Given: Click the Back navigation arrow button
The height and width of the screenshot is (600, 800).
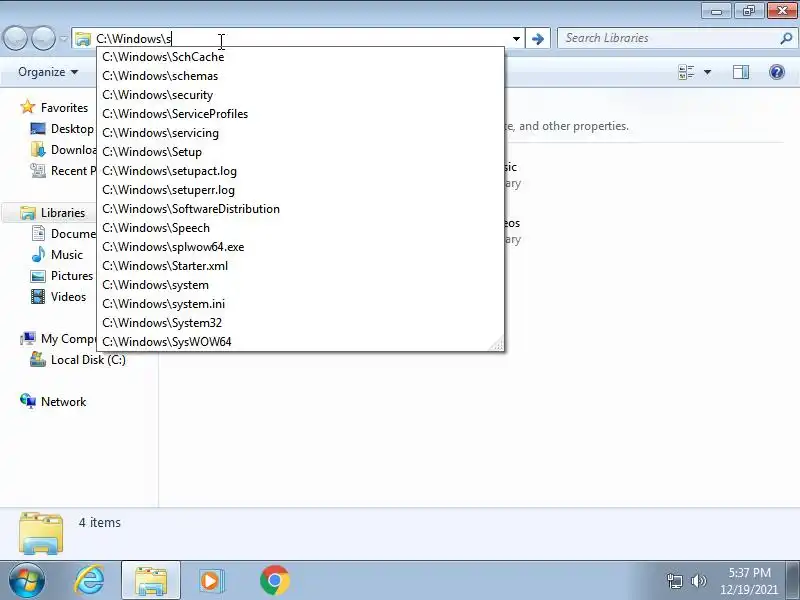Looking at the screenshot, I should pyautogui.click(x=16, y=38).
